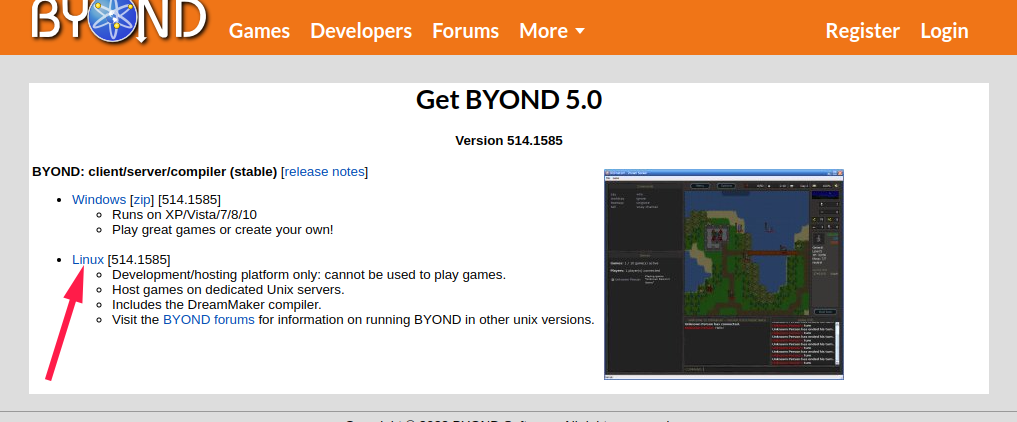1017x422 pixels.
Task: Expand the More dropdown menu
Action: [551, 31]
